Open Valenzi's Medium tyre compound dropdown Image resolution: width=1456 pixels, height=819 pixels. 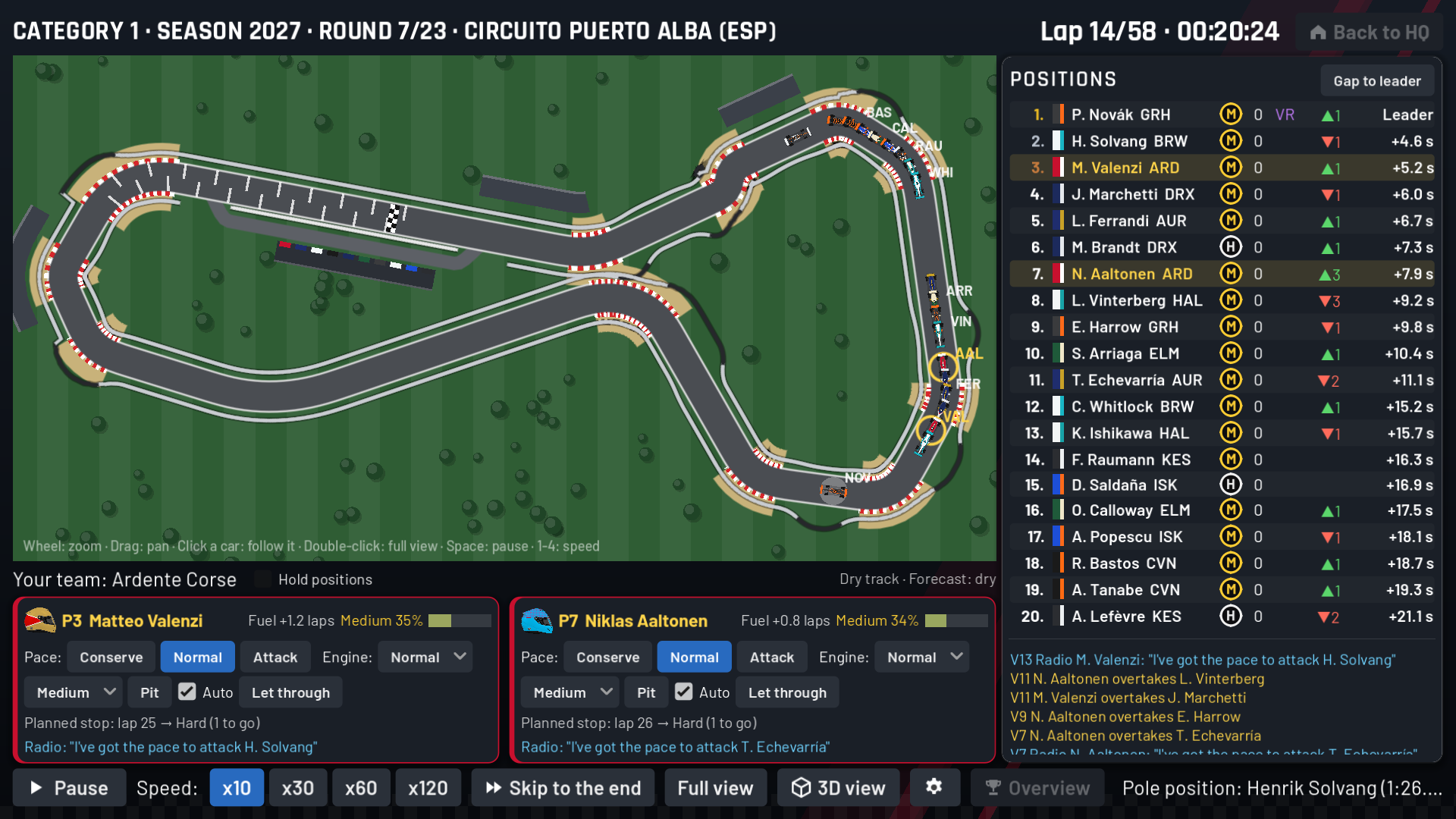pyautogui.click(x=74, y=692)
